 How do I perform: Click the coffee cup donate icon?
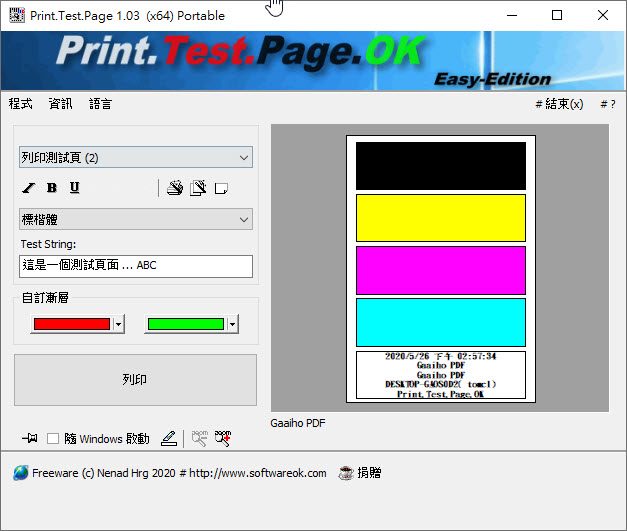(x=346, y=473)
